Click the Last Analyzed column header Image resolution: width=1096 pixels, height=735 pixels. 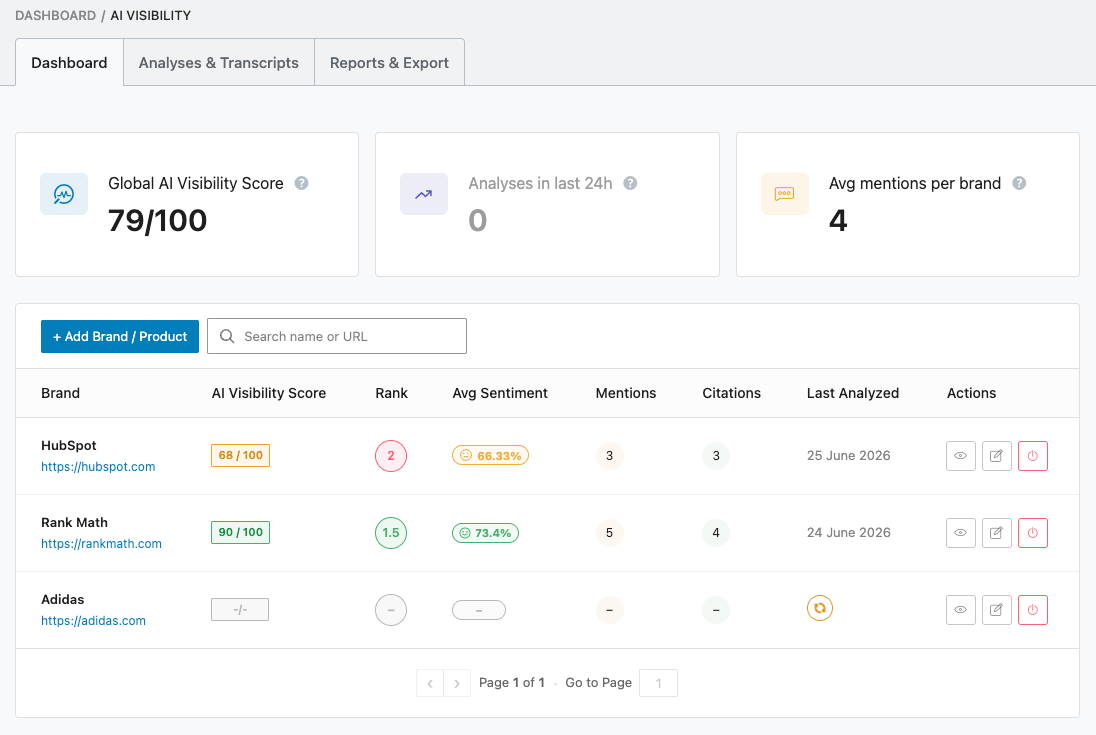coord(853,393)
